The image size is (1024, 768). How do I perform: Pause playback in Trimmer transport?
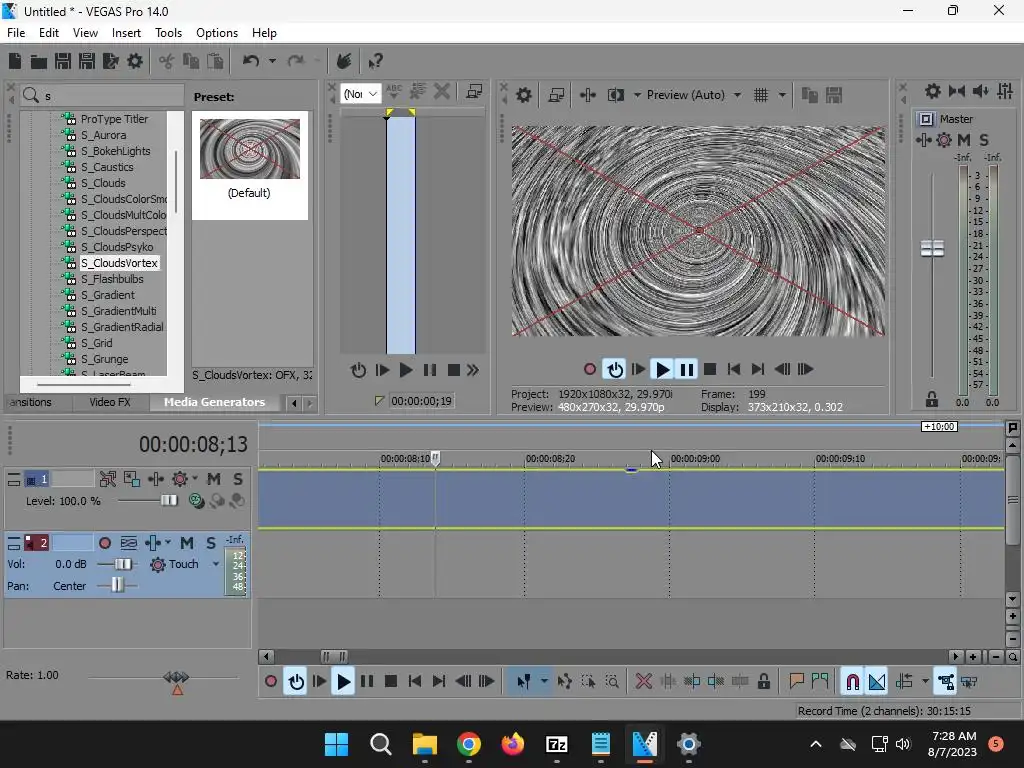coord(430,370)
